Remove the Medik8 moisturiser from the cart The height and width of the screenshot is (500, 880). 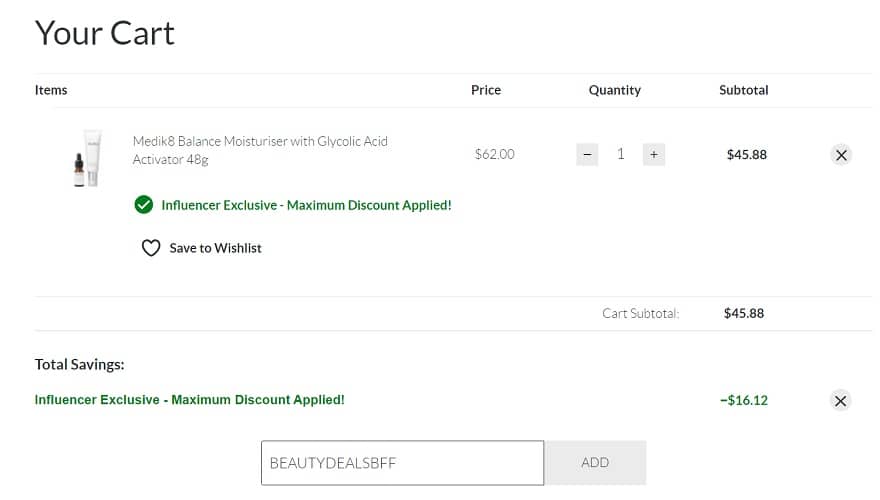841,155
